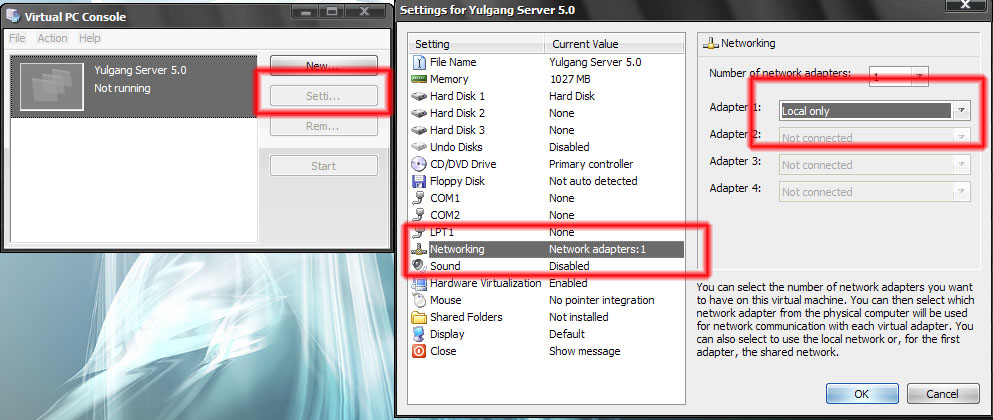The width and height of the screenshot is (993, 420).
Task: Click Cancel in the settings dialog
Action: [942, 393]
